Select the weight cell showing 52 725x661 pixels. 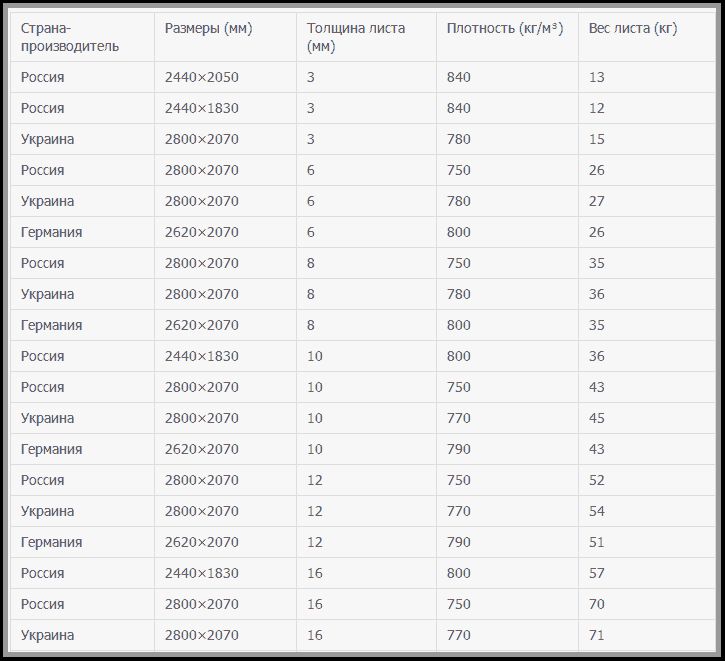(597, 480)
